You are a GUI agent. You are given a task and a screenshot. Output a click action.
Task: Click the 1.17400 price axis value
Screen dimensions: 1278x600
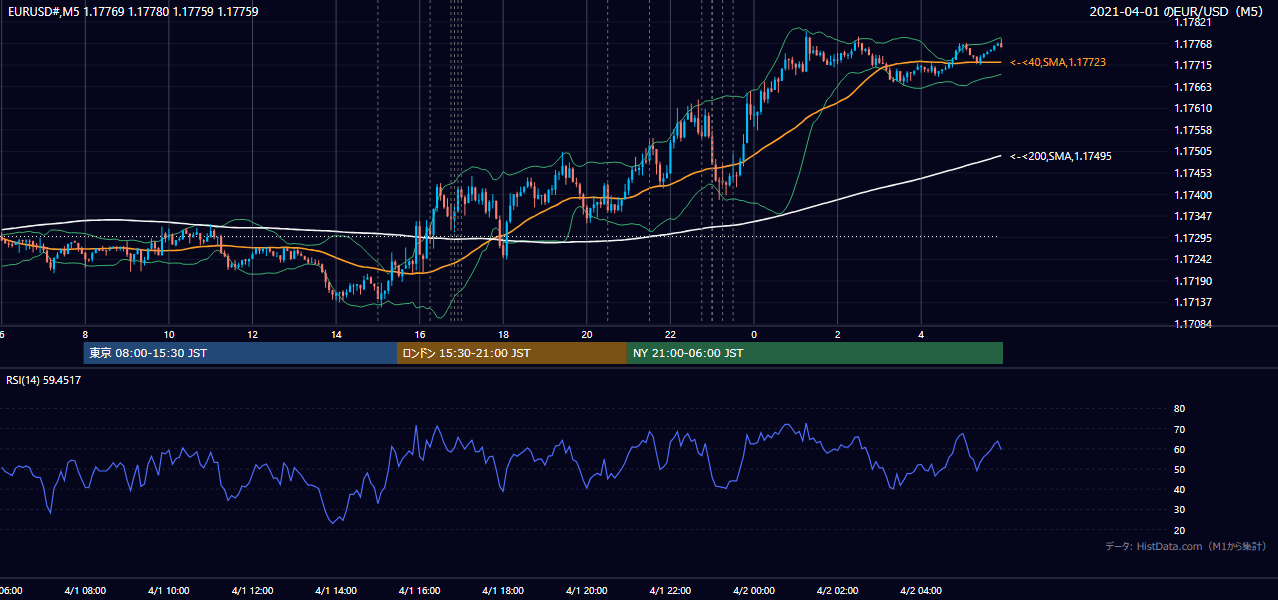[x=1192, y=195]
